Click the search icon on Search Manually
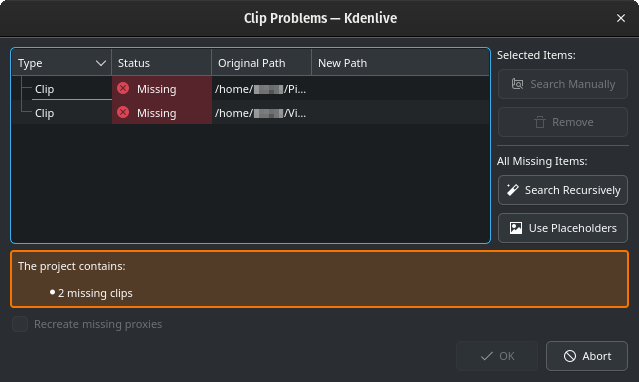This screenshot has width=639, height=382. (518, 84)
